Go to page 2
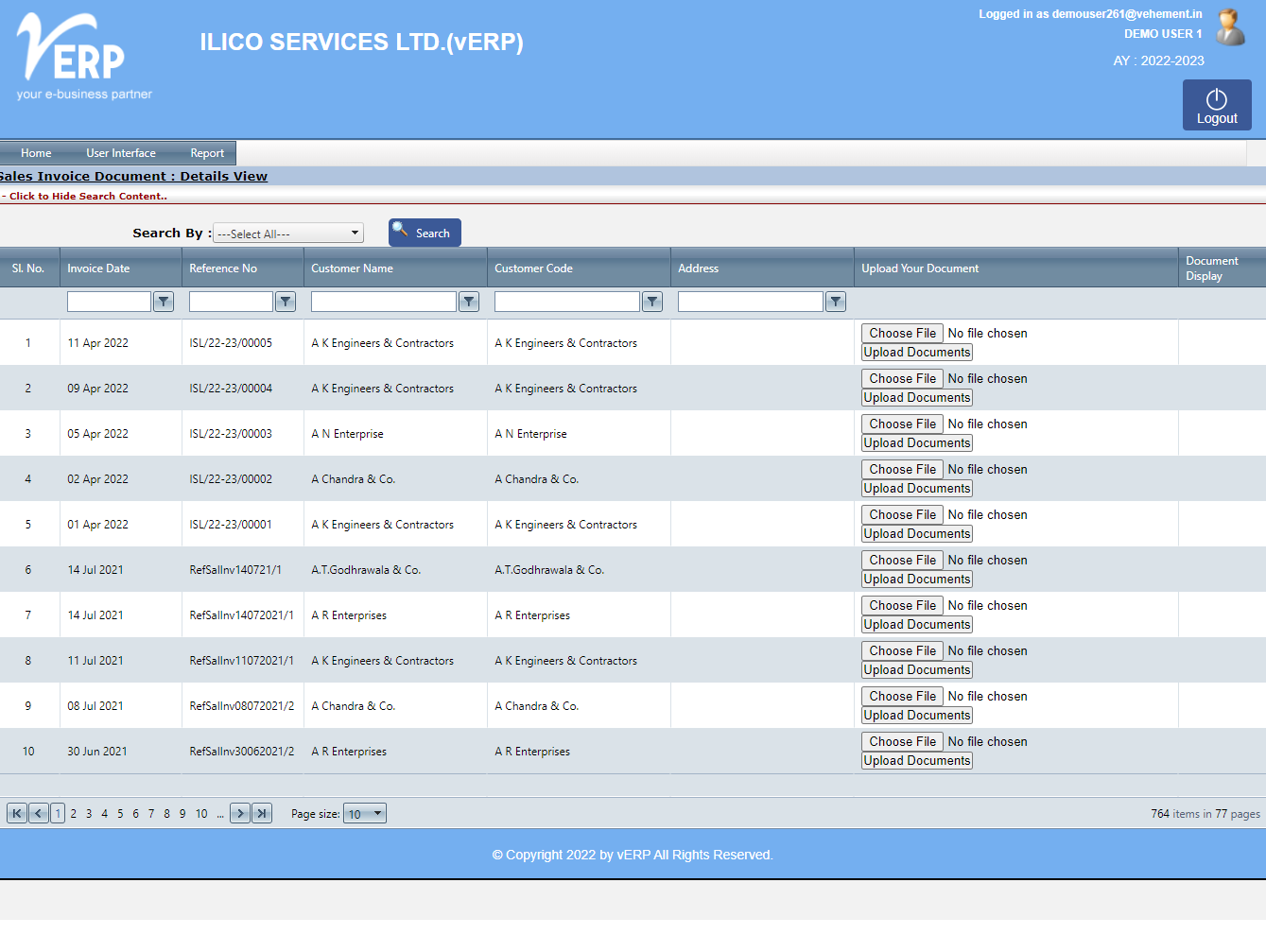Screen dimensions: 1266x952 tap(74, 814)
